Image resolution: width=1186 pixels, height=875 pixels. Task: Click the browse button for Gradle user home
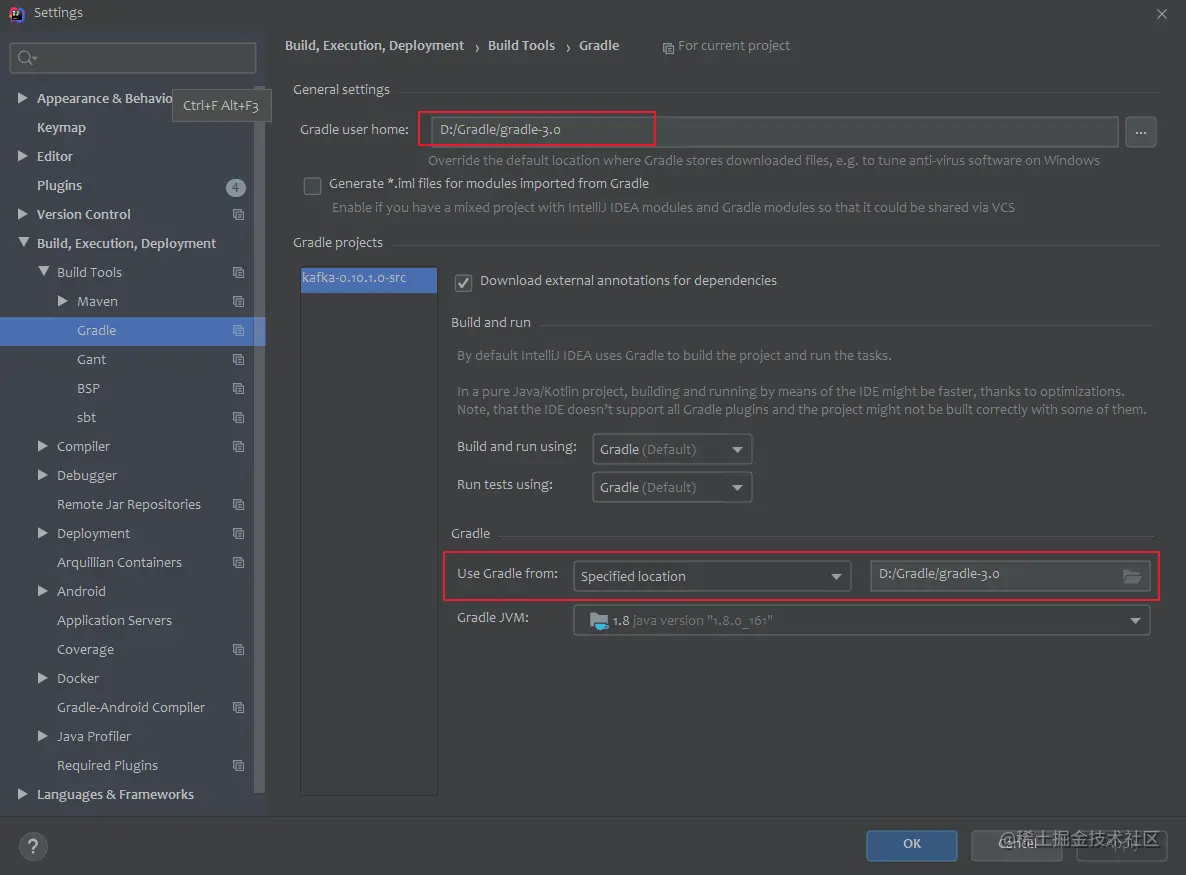[x=1140, y=132]
